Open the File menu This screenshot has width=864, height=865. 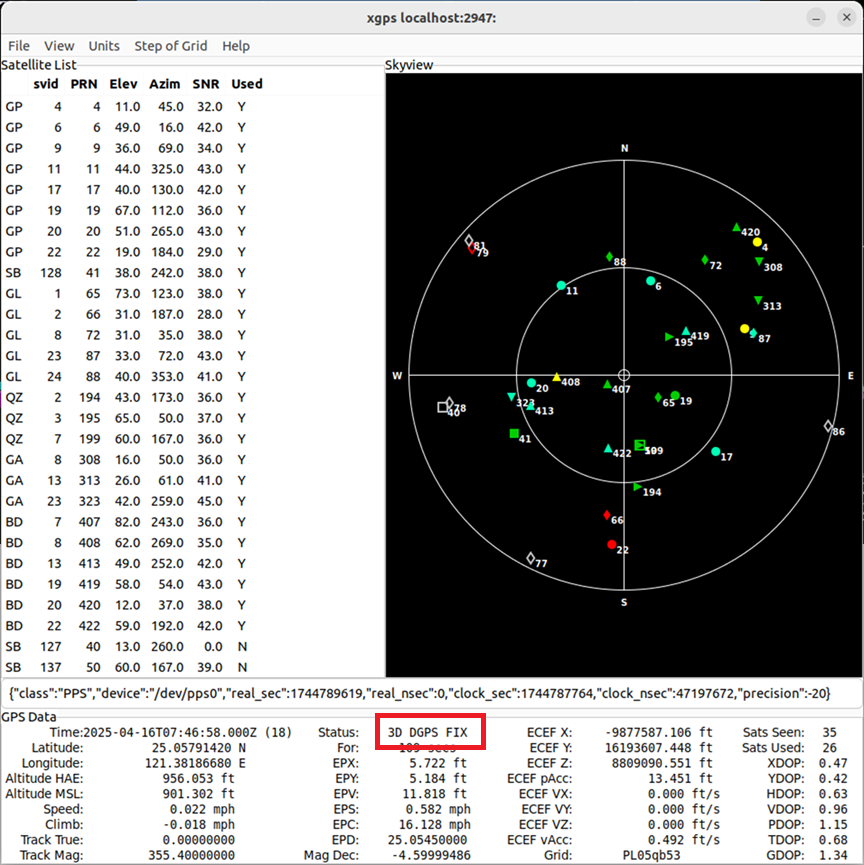[19, 46]
